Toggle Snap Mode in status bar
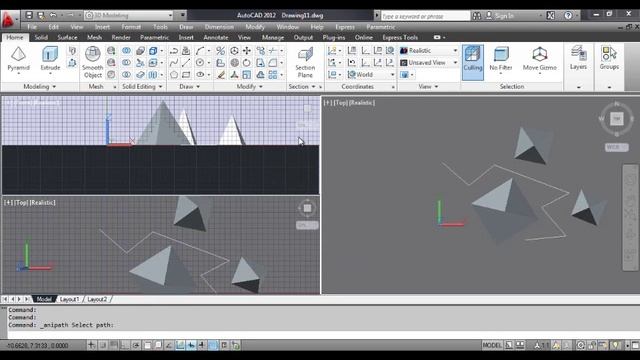The height and width of the screenshot is (360, 640). click(x=102, y=345)
